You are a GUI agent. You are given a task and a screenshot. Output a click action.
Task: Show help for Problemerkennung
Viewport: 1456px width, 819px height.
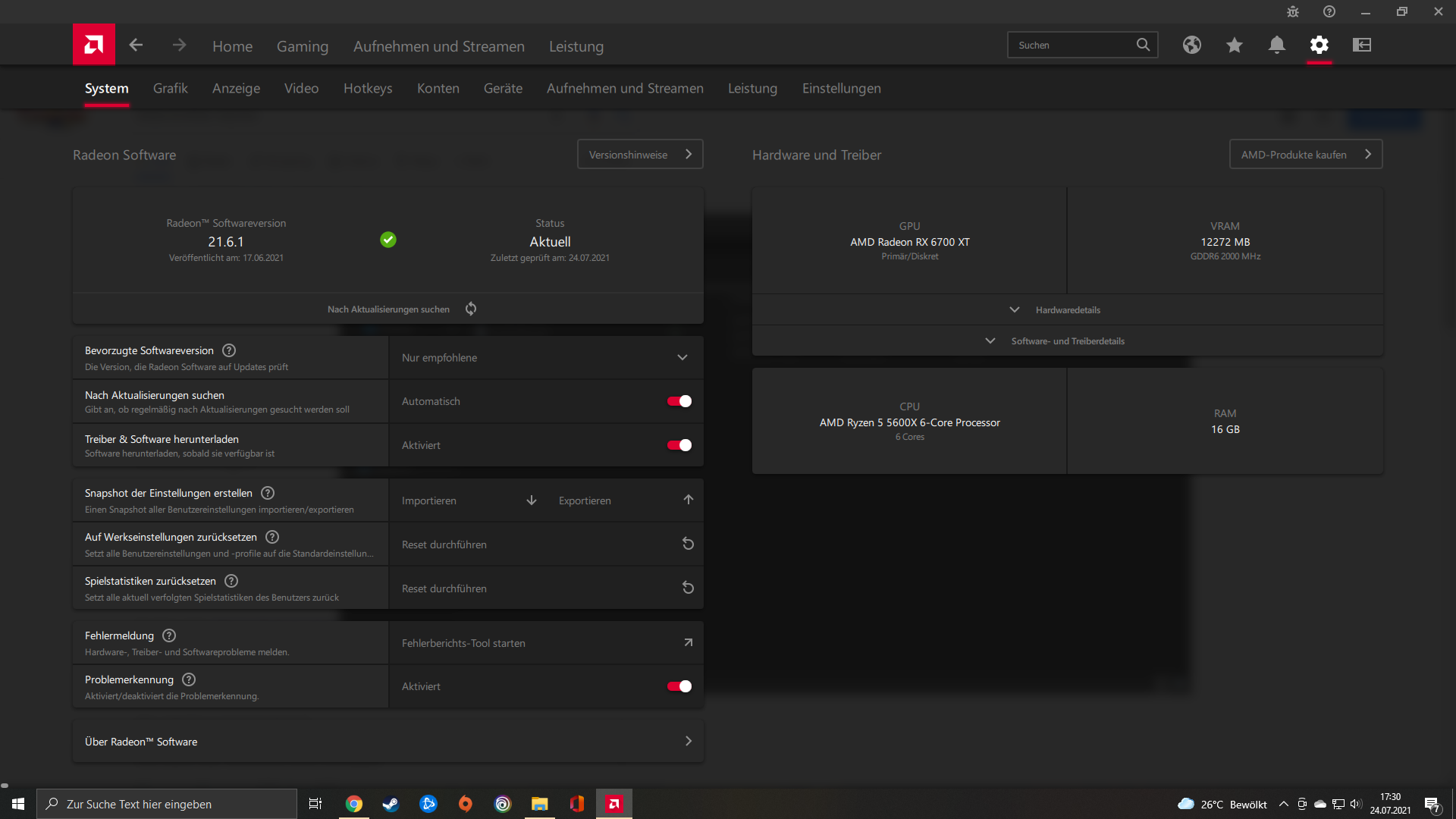(189, 679)
